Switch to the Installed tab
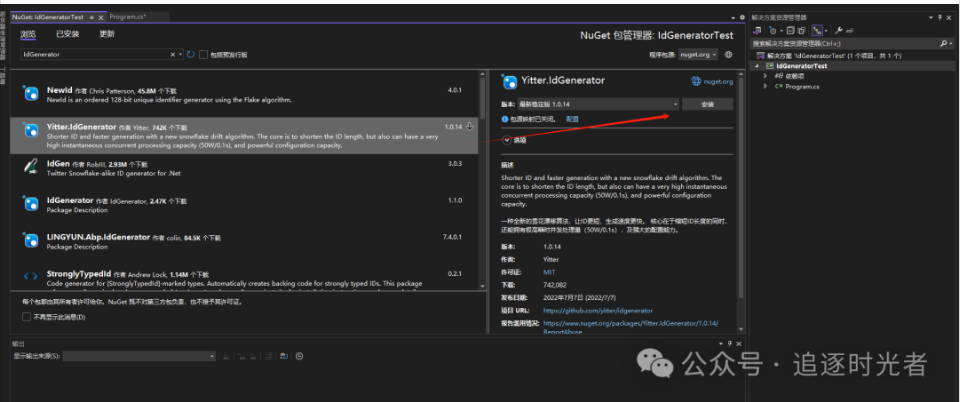This screenshot has height=402, width=960. [x=68, y=34]
